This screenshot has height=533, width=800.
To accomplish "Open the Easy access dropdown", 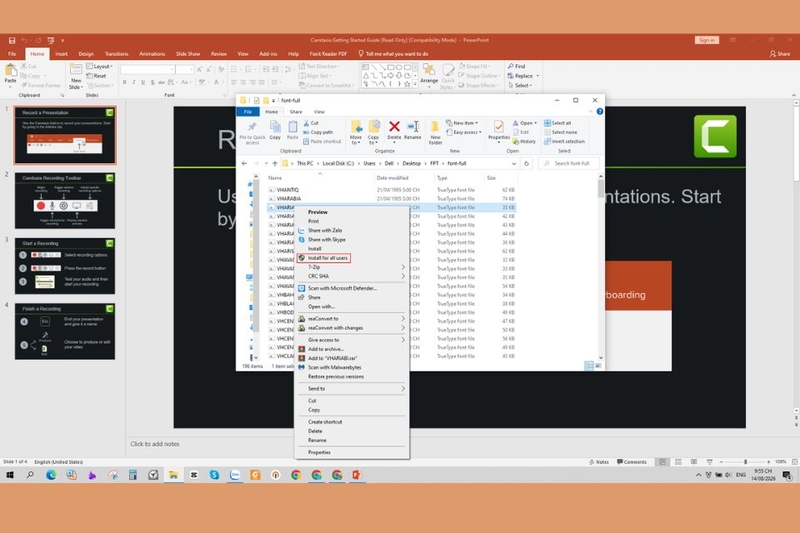I will click(464, 132).
